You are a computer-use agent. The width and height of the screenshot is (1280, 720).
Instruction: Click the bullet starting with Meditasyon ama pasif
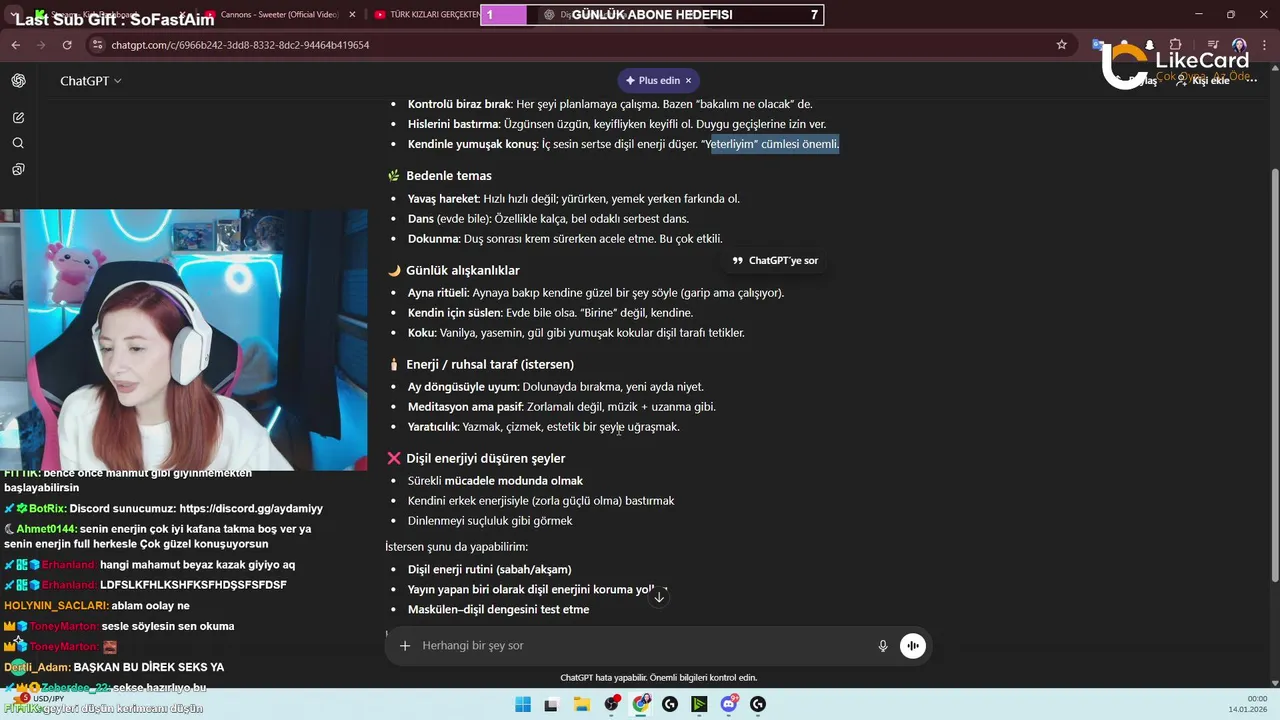point(562,407)
